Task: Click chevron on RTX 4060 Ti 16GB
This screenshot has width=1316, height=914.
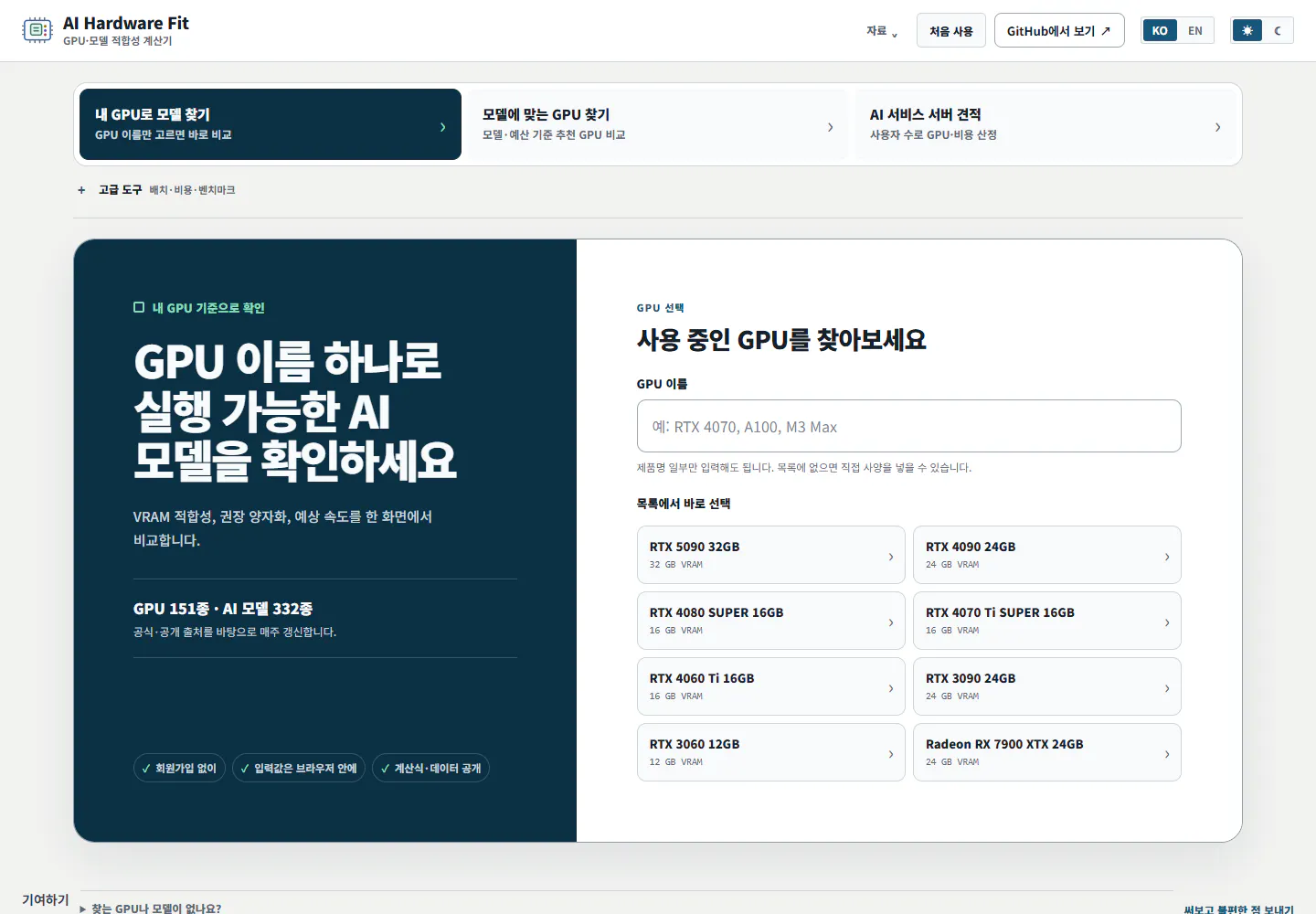Action: pyautogui.click(x=891, y=688)
